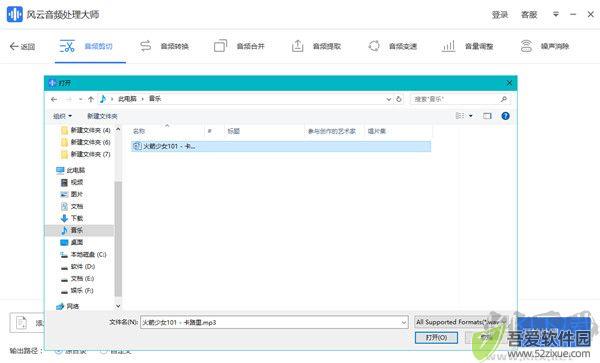The width and height of the screenshot is (600, 363).
Task: Open the audio merge tool icon
Action: click(220, 46)
